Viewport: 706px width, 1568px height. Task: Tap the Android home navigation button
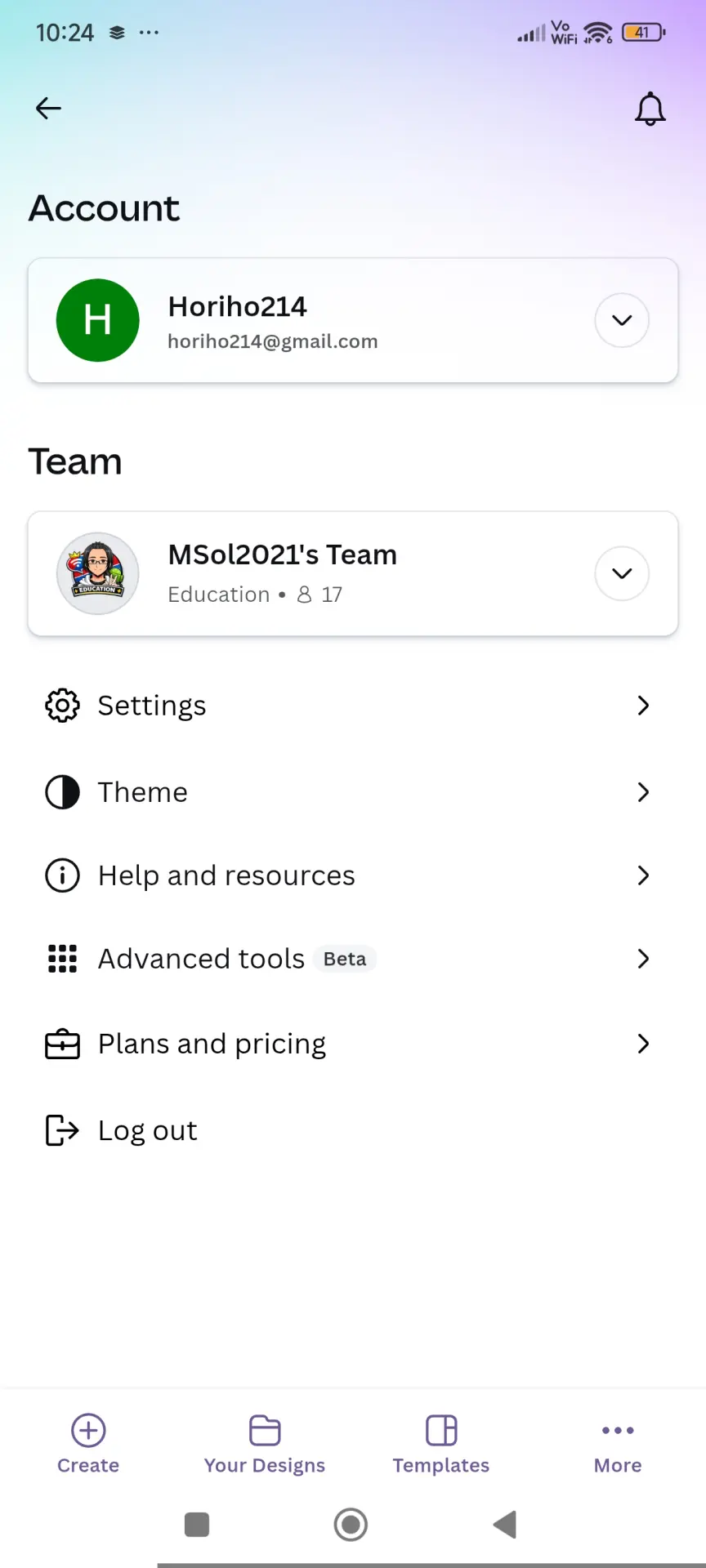tap(351, 1525)
